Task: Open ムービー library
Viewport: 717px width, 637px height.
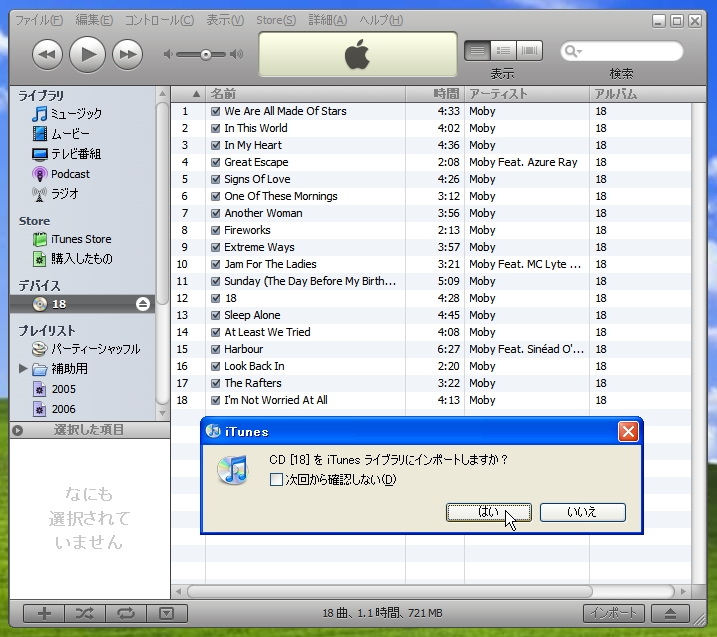Action: tap(61, 134)
